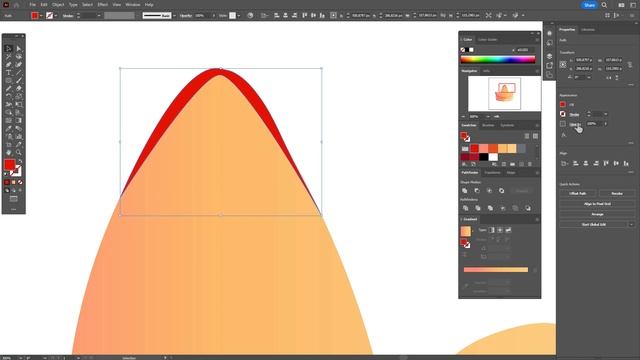Open the stroke color dropdown in control bar
This screenshot has height=360, width=640.
(x=56, y=16)
